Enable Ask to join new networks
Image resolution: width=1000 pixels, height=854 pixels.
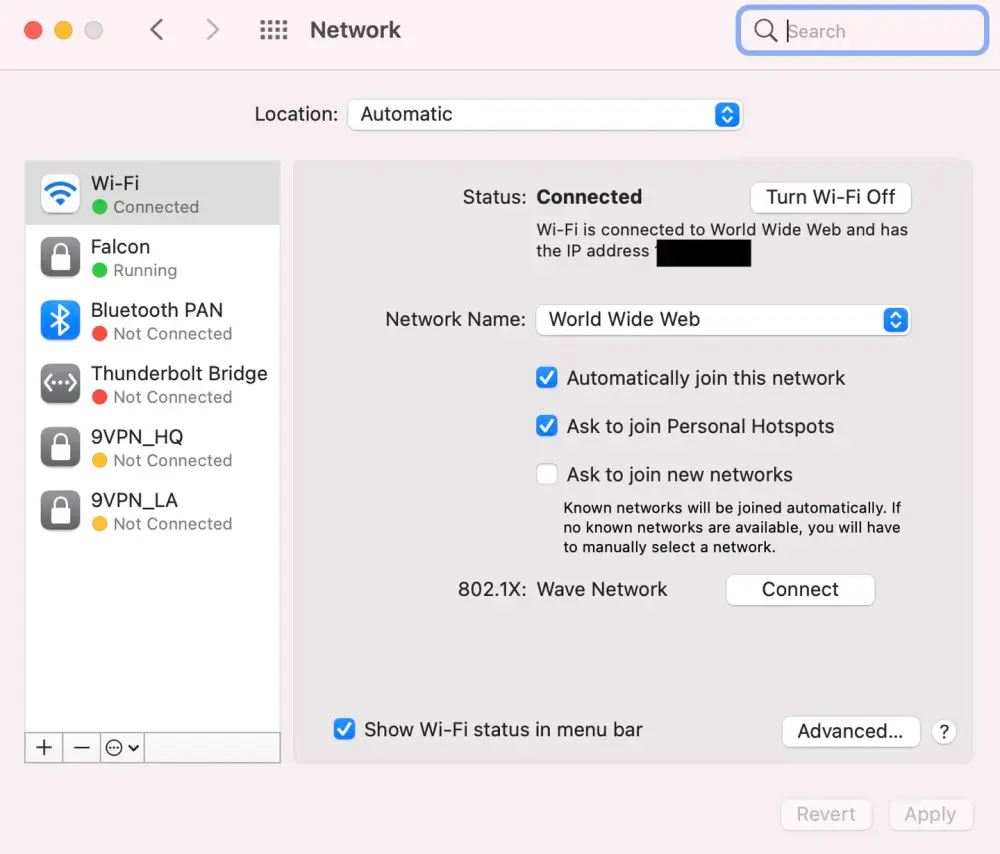pyautogui.click(x=547, y=474)
